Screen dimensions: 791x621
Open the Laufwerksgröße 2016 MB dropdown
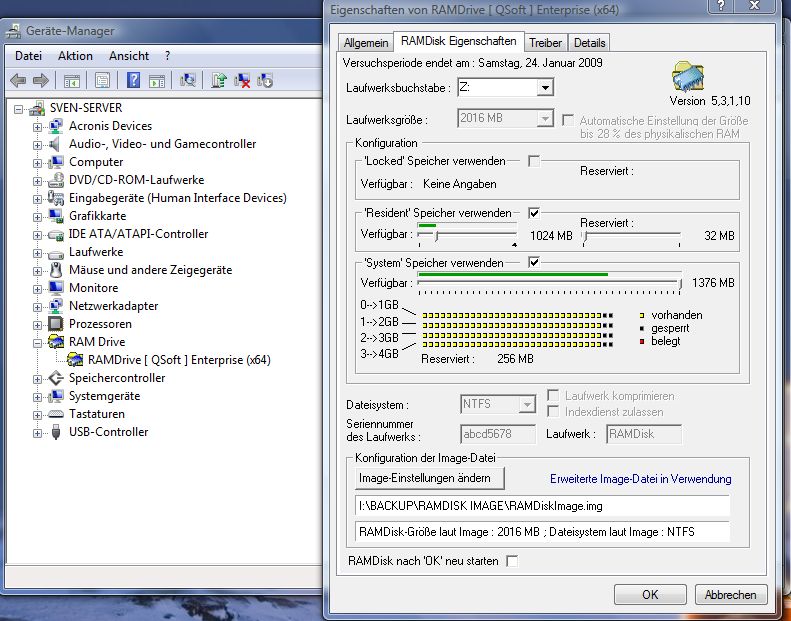coord(544,119)
